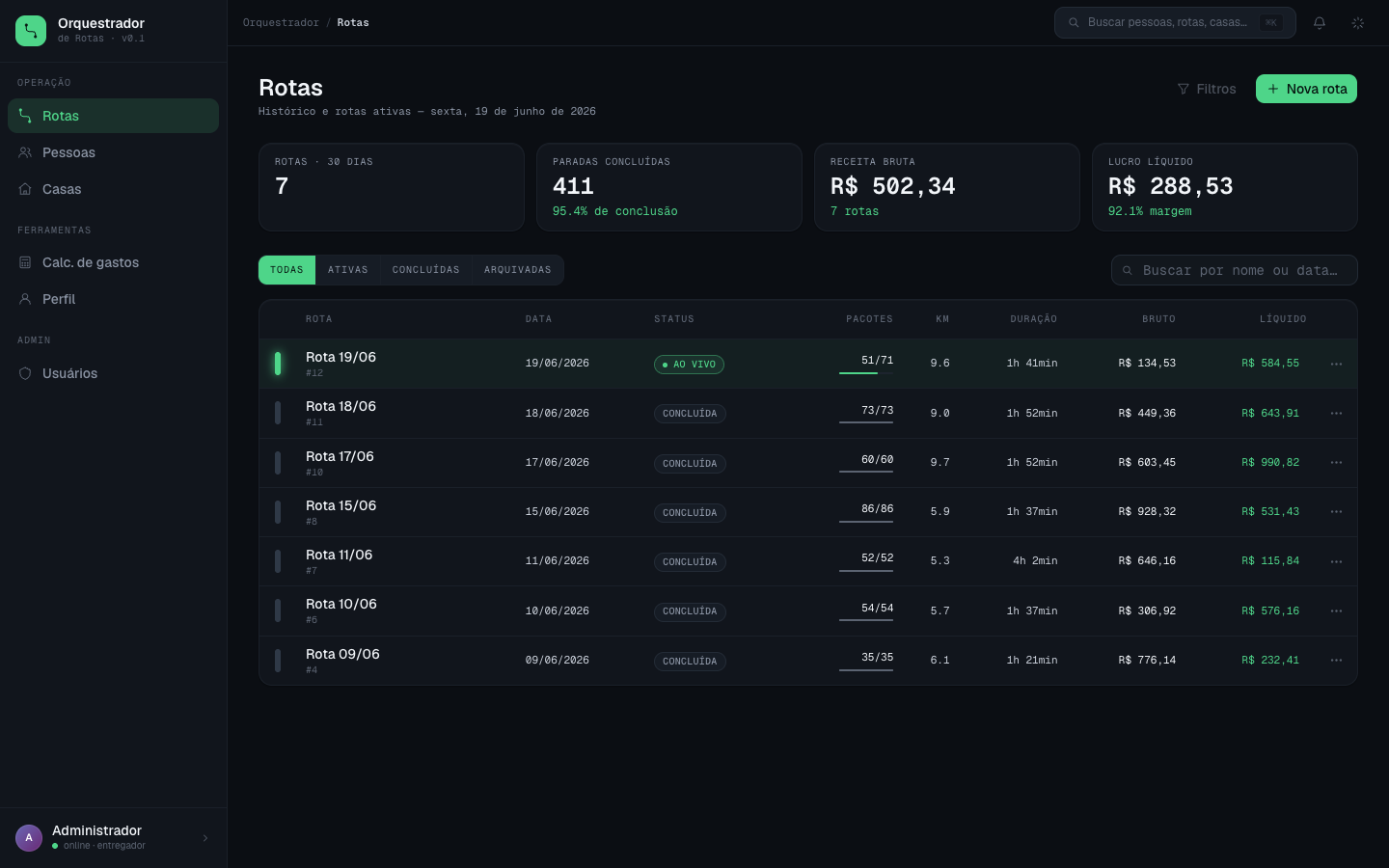Click the Perfil user icon

point(25,299)
